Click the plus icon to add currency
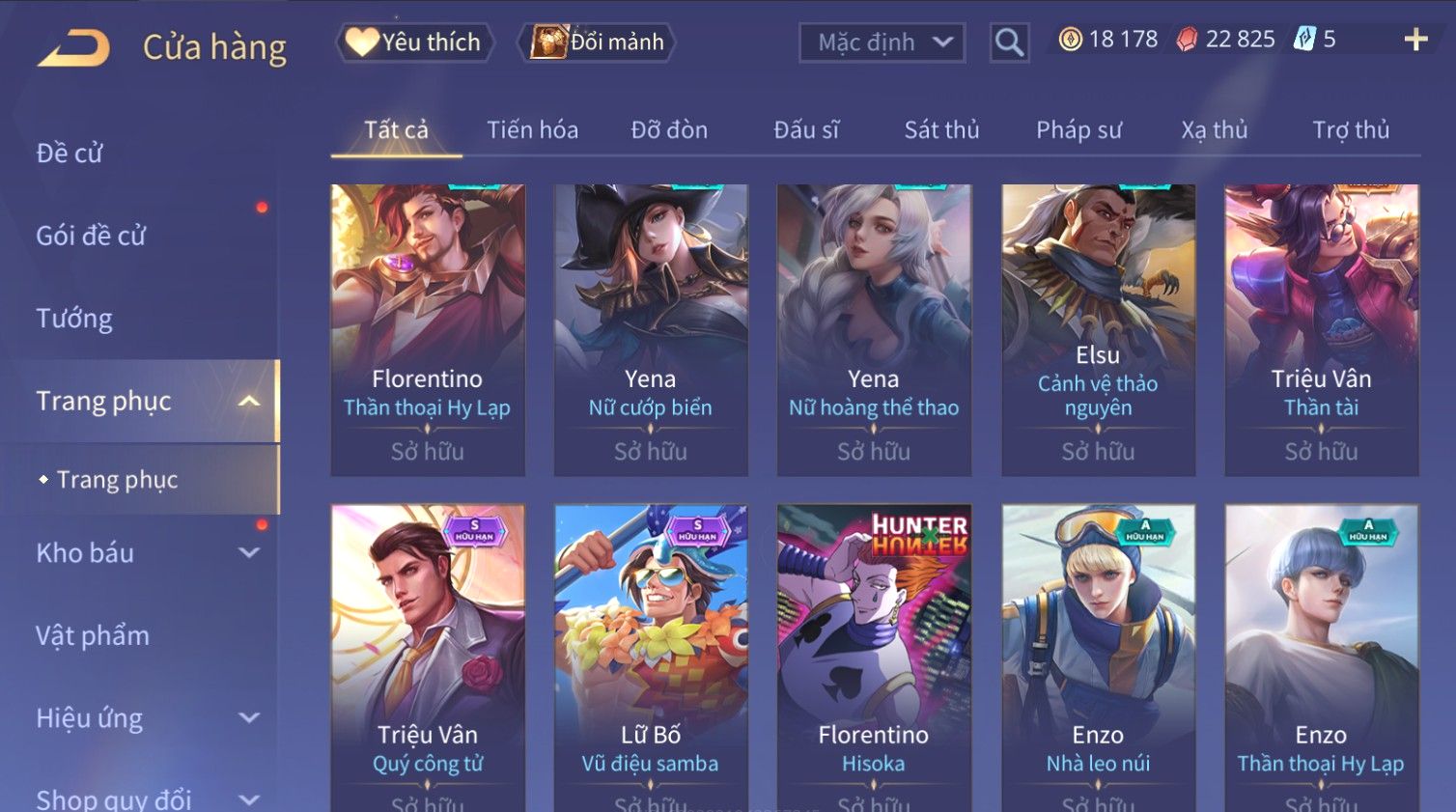 [1415, 40]
